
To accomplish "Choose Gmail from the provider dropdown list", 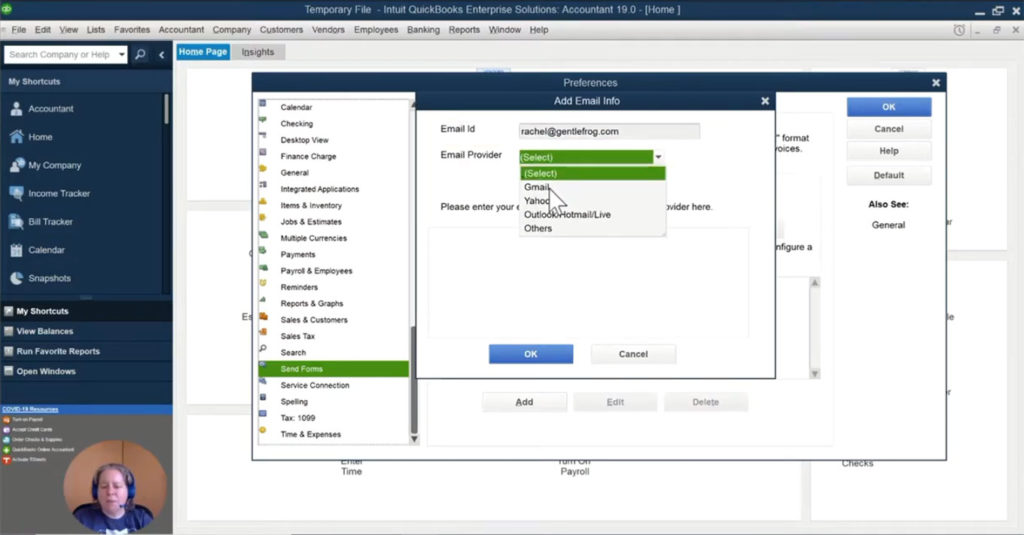I will click(x=537, y=187).
